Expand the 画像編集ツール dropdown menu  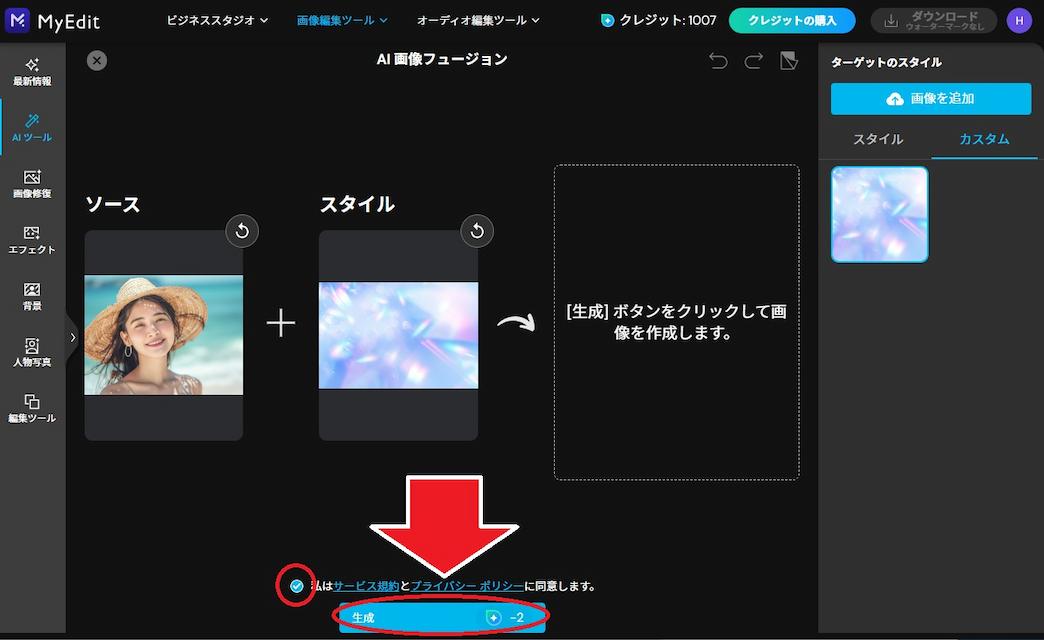click(342, 21)
